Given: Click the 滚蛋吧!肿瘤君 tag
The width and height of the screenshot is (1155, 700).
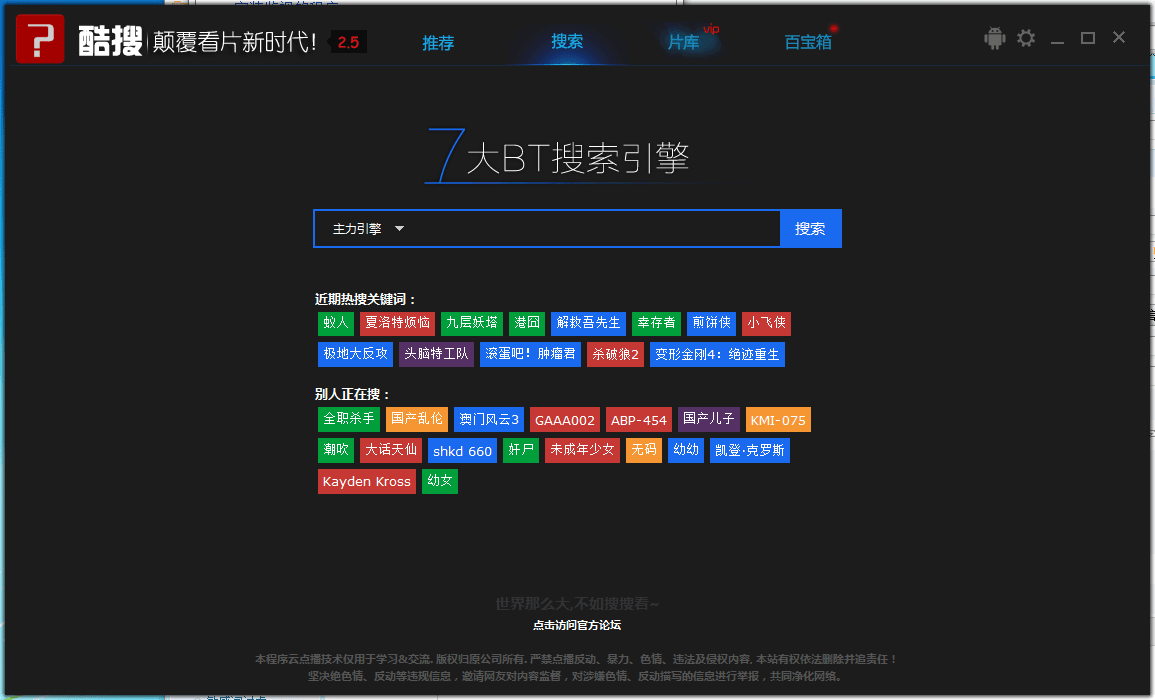Looking at the screenshot, I should [x=530, y=354].
